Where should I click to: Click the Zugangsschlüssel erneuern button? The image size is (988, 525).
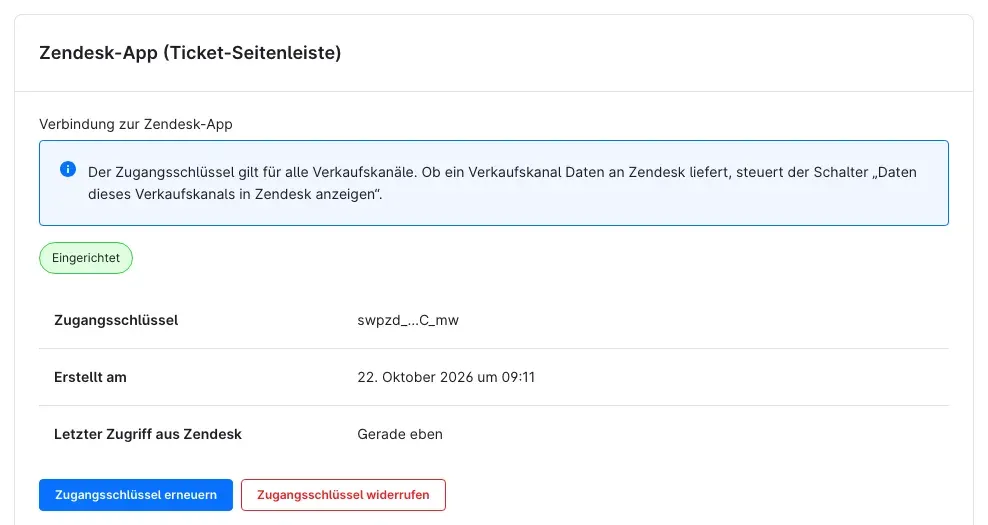coord(136,495)
